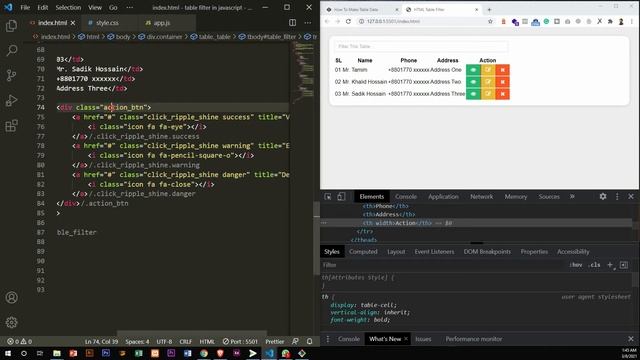Switch to DevTools Network tab

tap(481, 196)
